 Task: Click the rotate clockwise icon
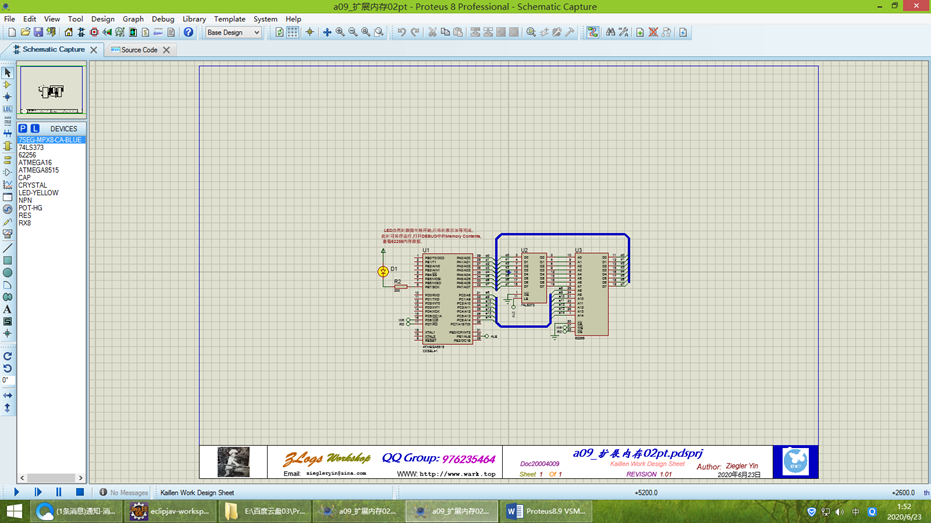click(7, 356)
